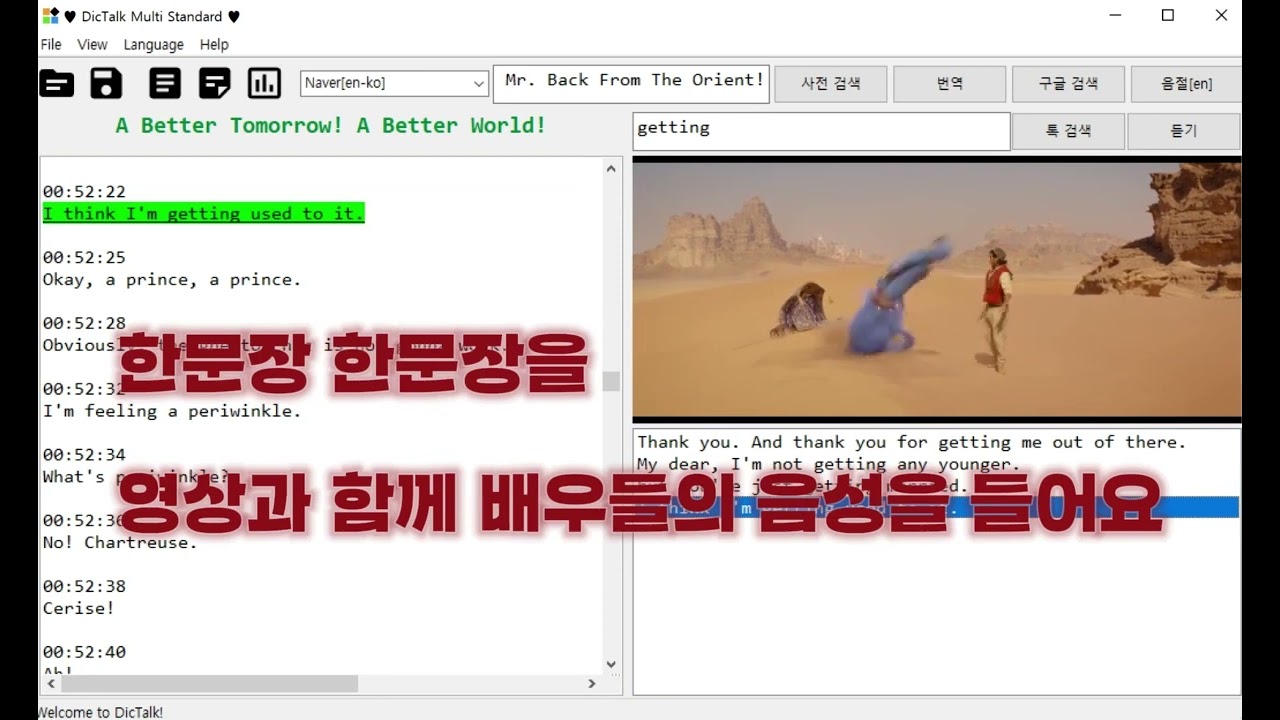Click the subtitle vertical scrollbar thumb
This screenshot has width=1280, height=720.
(x=611, y=381)
